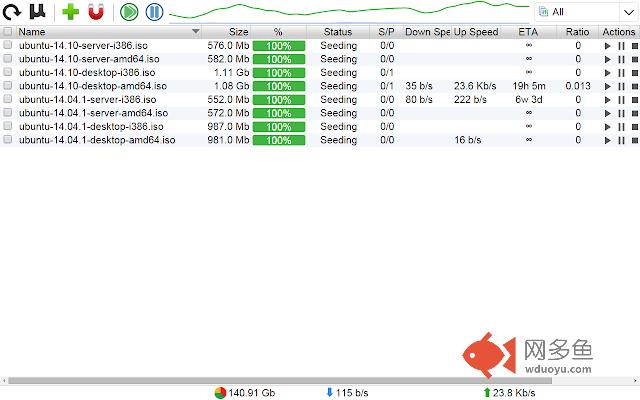Start the ubuntu-14.10-server-amd64.iso torrent
This screenshot has width=640, height=400.
coord(608,60)
